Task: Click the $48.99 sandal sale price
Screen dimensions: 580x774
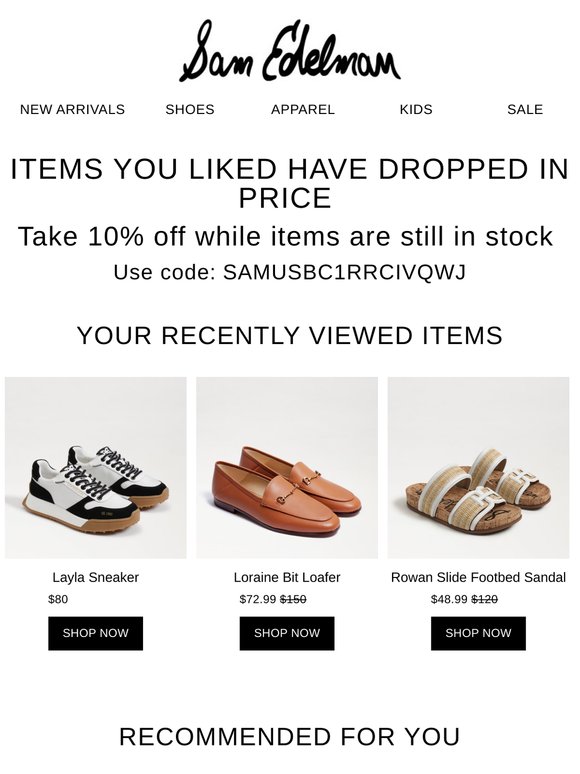Action: pyautogui.click(x=449, y=599)
